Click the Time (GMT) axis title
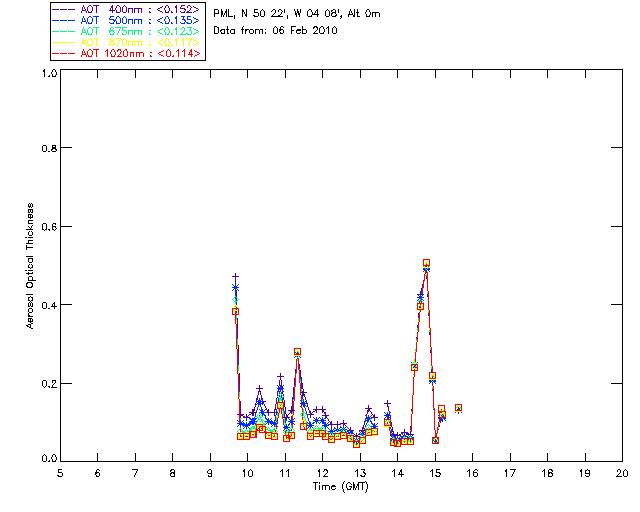Screen dimensions: 640x512 (341, 487)
